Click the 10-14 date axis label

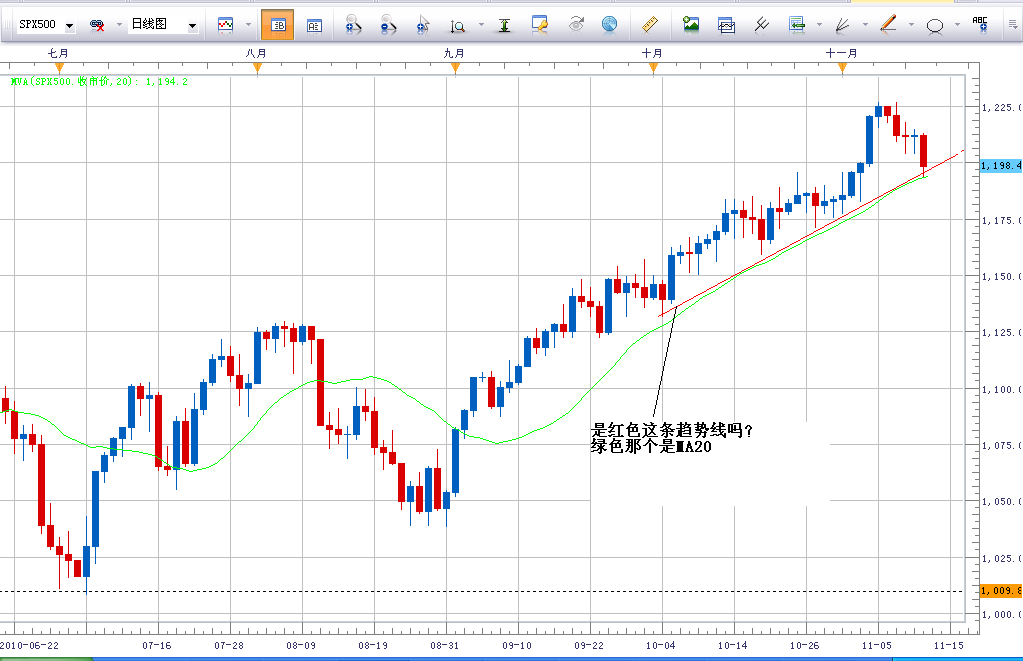(732, 645)
